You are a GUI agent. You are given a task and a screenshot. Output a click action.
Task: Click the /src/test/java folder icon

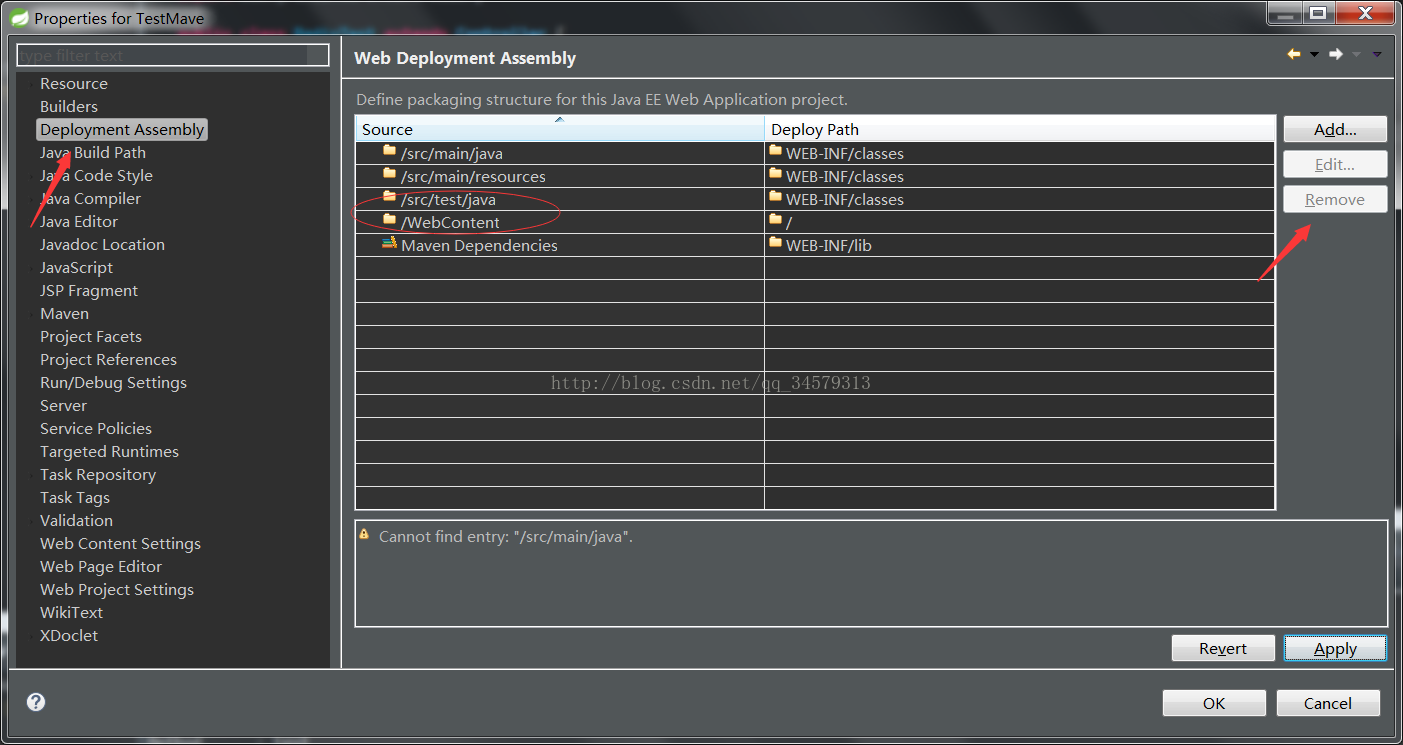(x=390, y=198)
